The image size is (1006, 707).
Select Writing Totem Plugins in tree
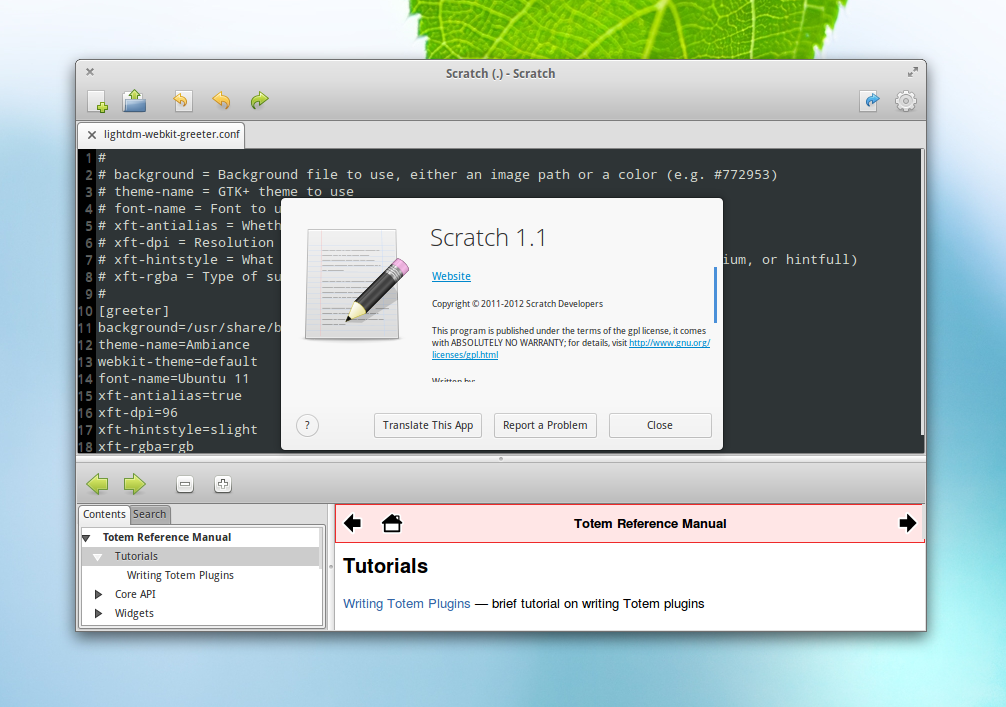(x=180, y=575)
